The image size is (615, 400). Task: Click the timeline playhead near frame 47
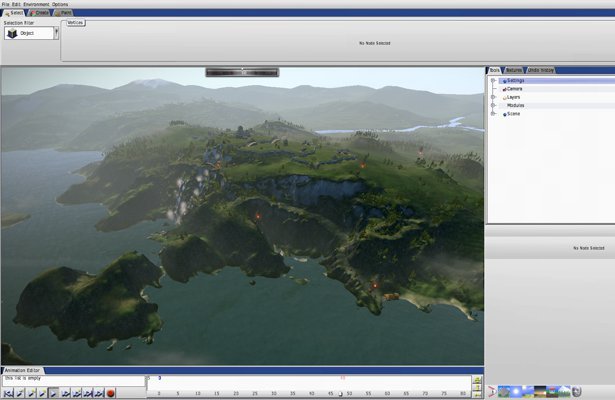coord(340,394)
